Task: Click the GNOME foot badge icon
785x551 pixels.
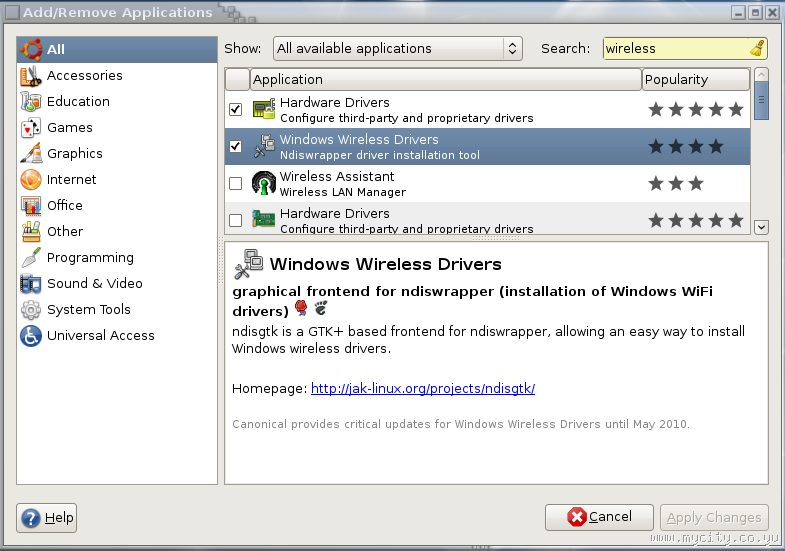Action: tap(321, 308)
